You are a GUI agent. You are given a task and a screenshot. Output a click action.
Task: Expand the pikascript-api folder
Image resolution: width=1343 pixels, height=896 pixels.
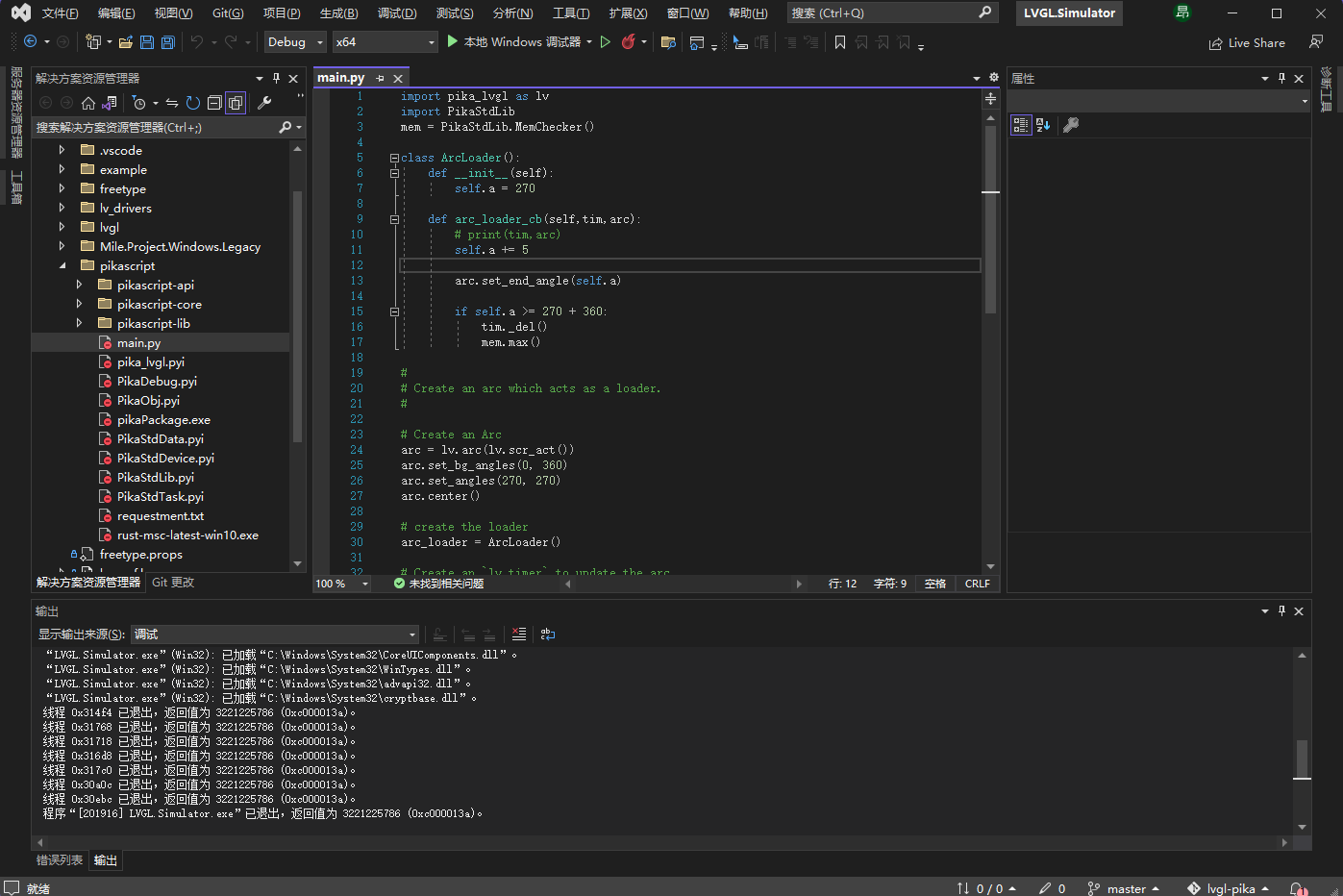coord(79,285)
